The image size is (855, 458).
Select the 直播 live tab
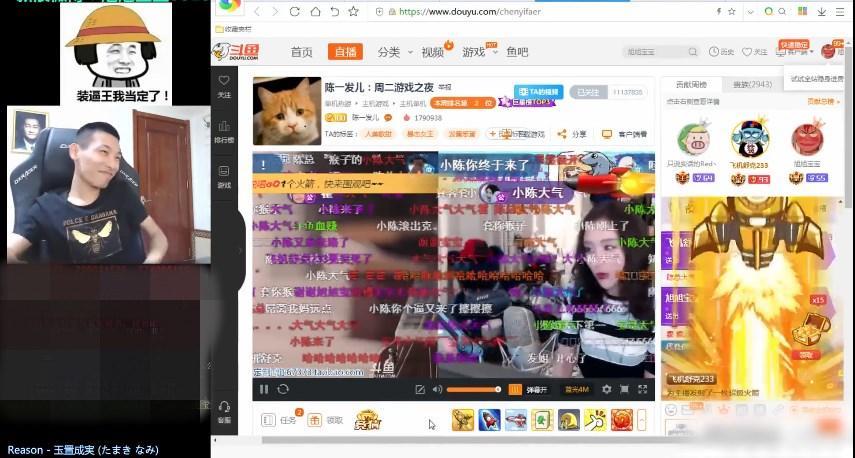[x=346, y=52]
